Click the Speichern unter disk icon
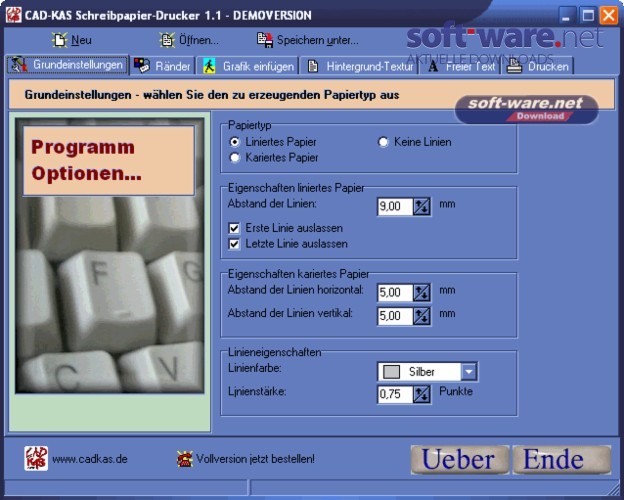Viewport: 624px width, 500px height. [x=265, y=40]
